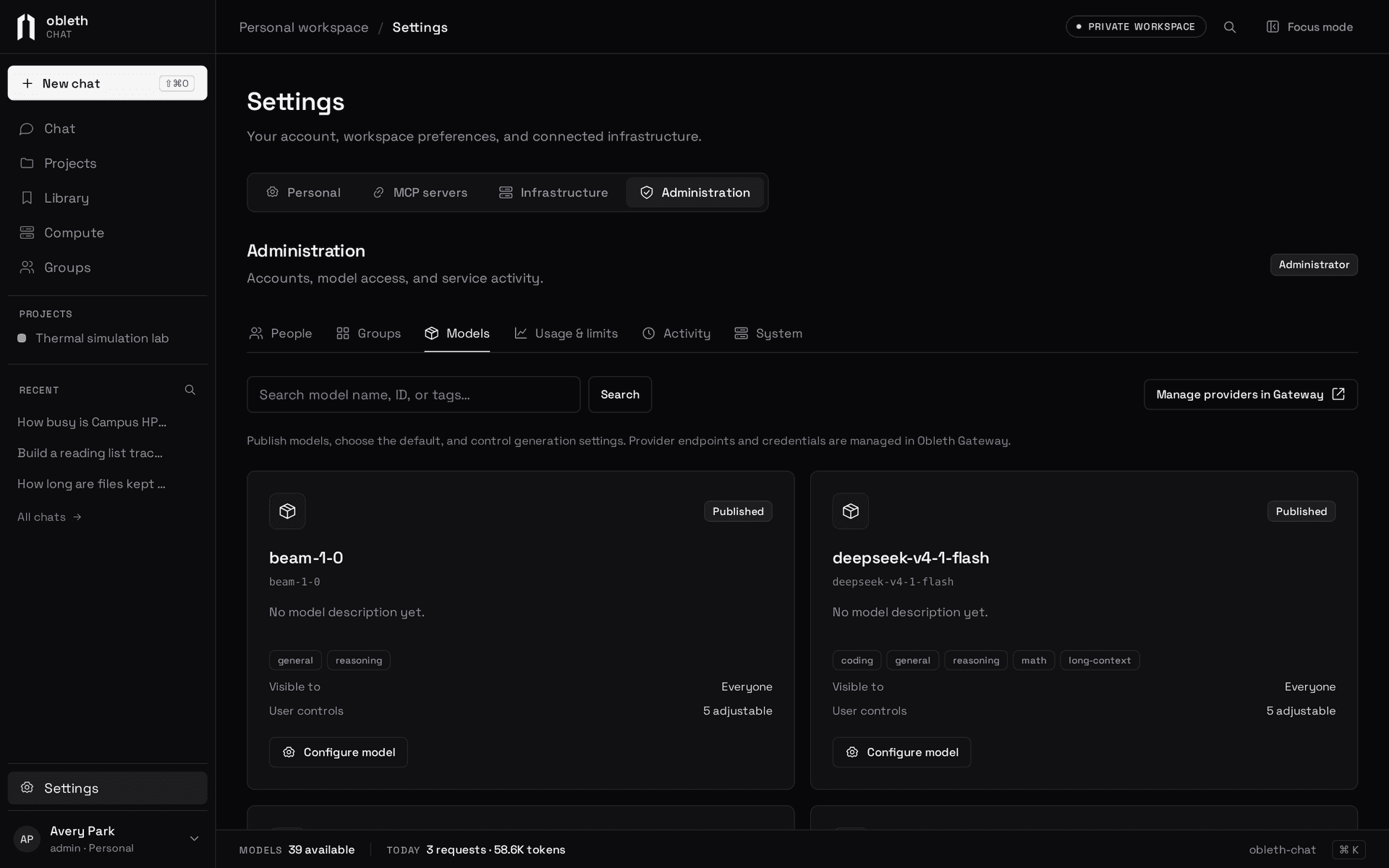The width and height of the screenshot is (1389, 868).
Task: Click the beam-1-0 model ID text
Action: click(294, 582)
